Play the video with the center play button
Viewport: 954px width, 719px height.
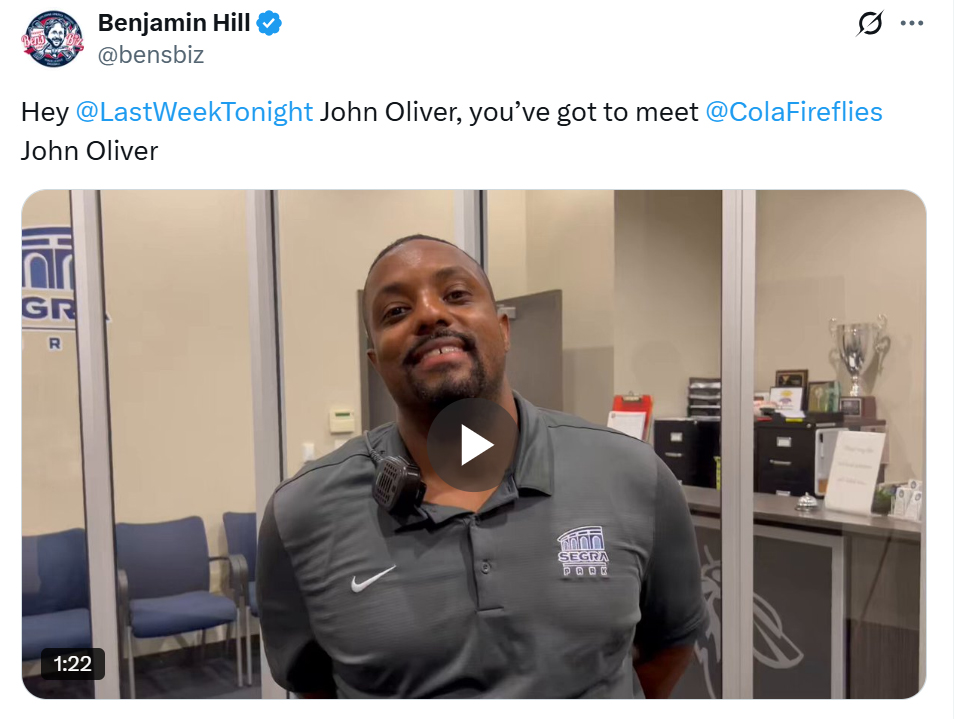472,445
